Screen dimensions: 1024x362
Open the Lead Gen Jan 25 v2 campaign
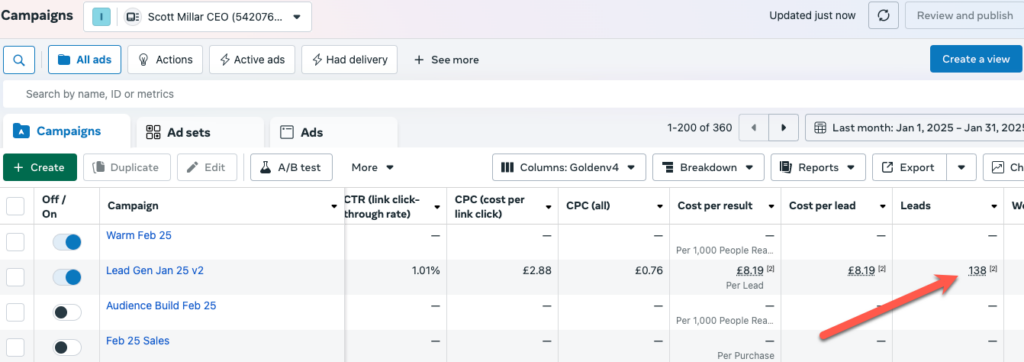(x=155, y=271)
